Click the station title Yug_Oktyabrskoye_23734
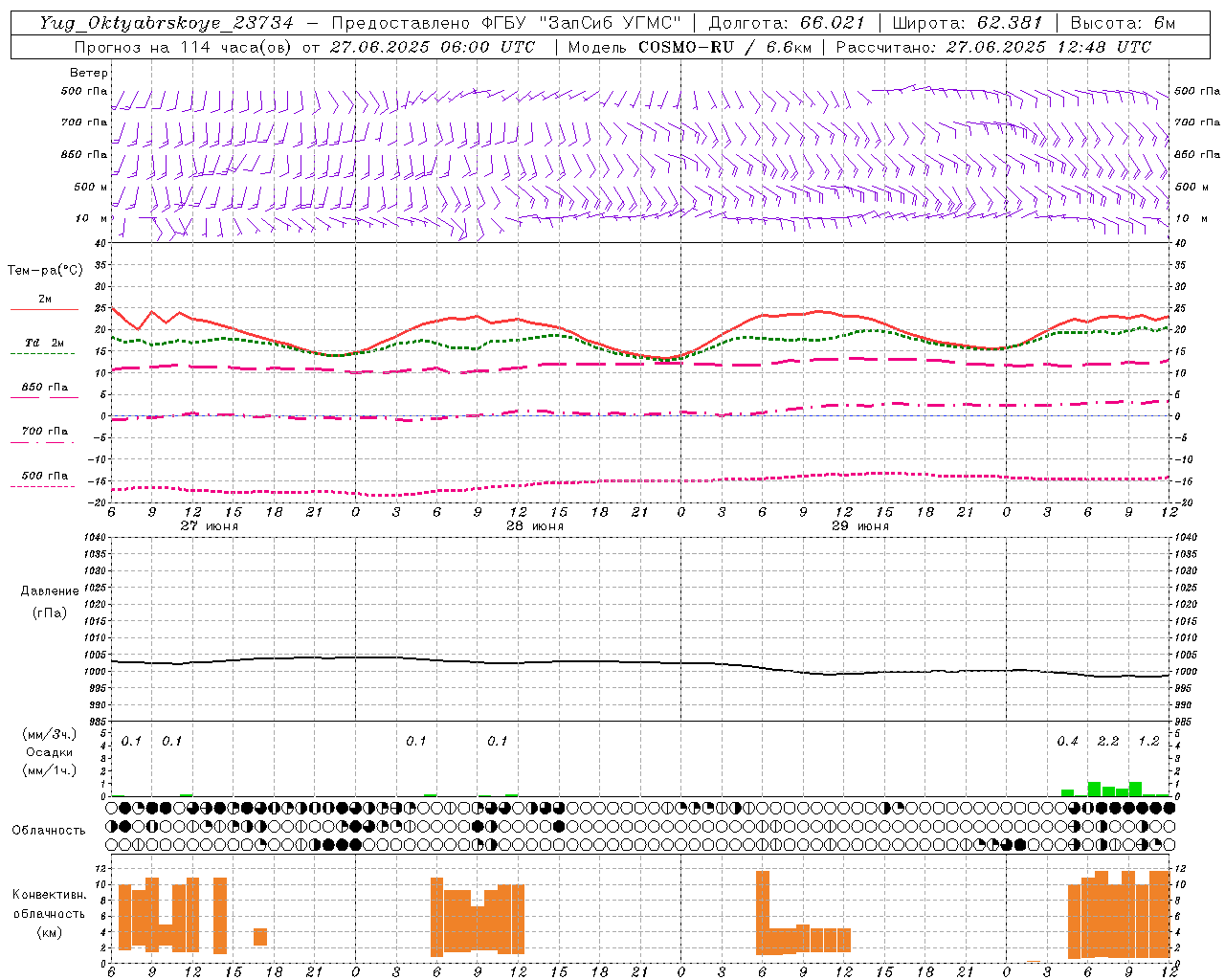The height and width of the screenshot is (980, 1225). point(167,23)
